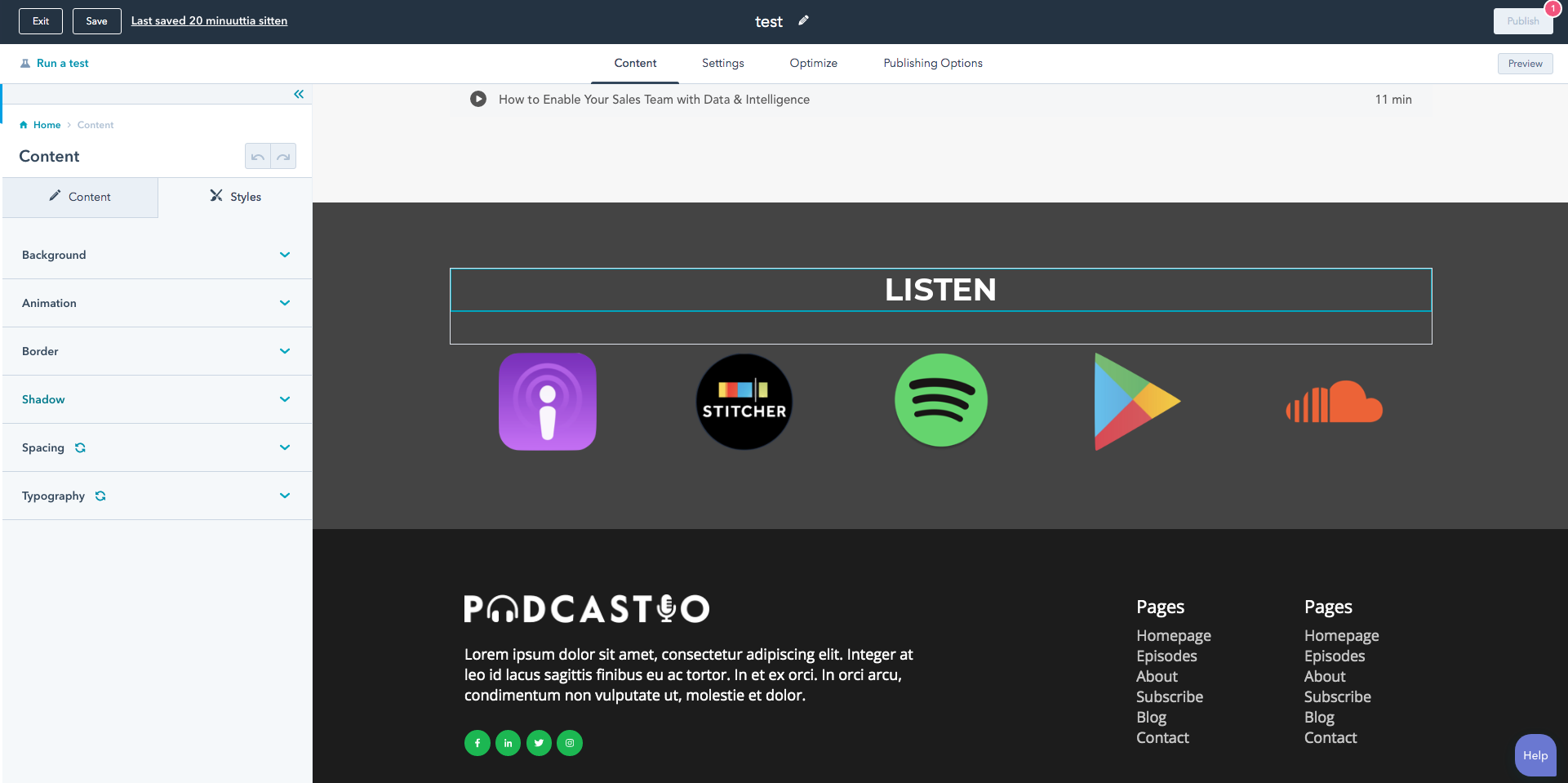The image size is (1568, 783).
Task: Click About in the second Pages column
Action: [1325, 676]
